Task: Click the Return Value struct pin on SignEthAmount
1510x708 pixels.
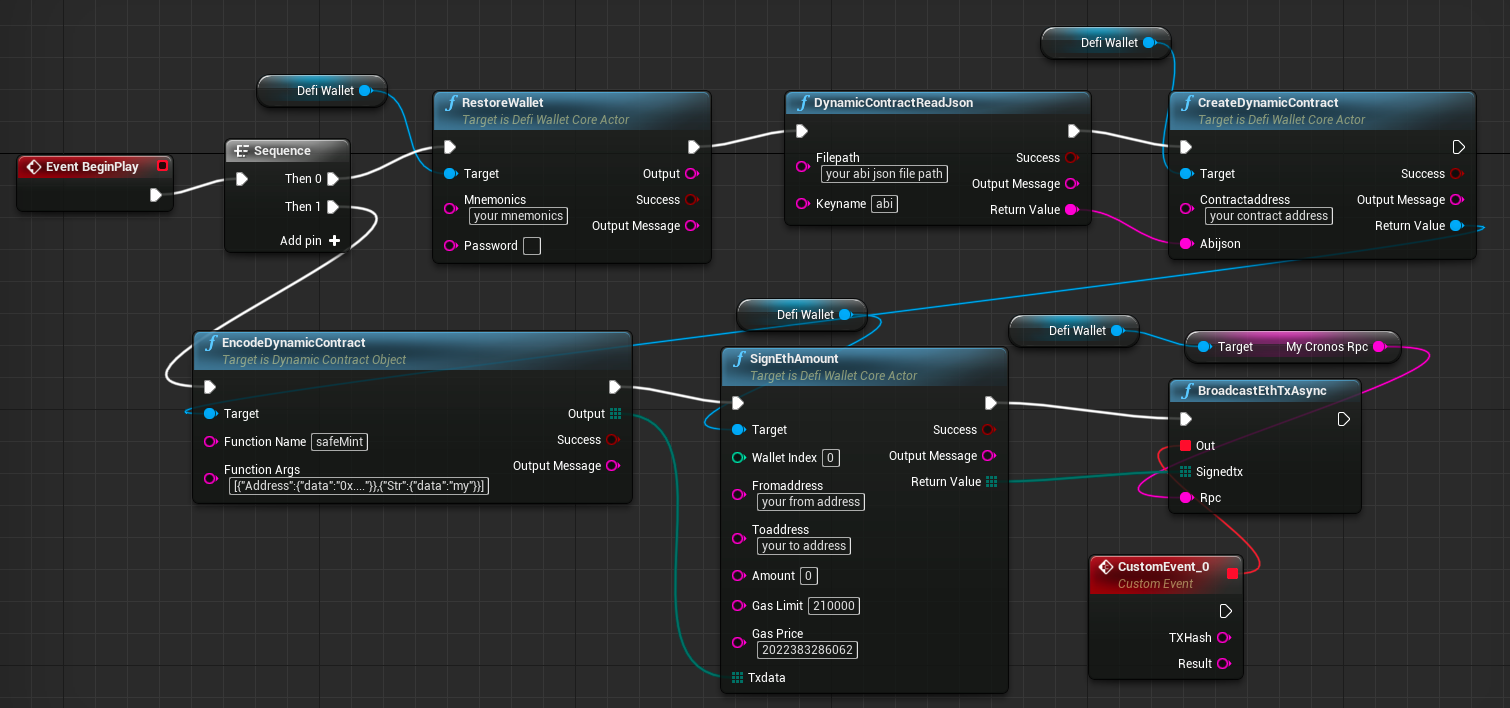Action: [990, 481]
